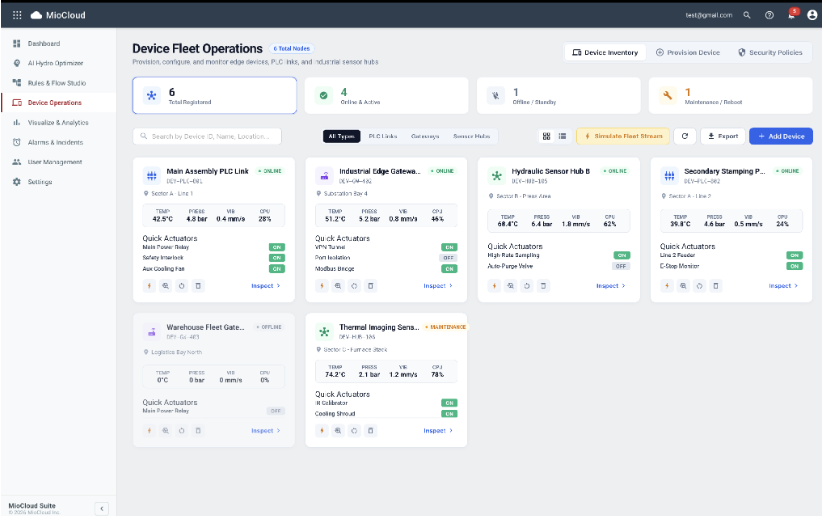This screenshot has height=516, width=822.
Task: Click the Dashboard sidebar icon
Action: (17, 44)
